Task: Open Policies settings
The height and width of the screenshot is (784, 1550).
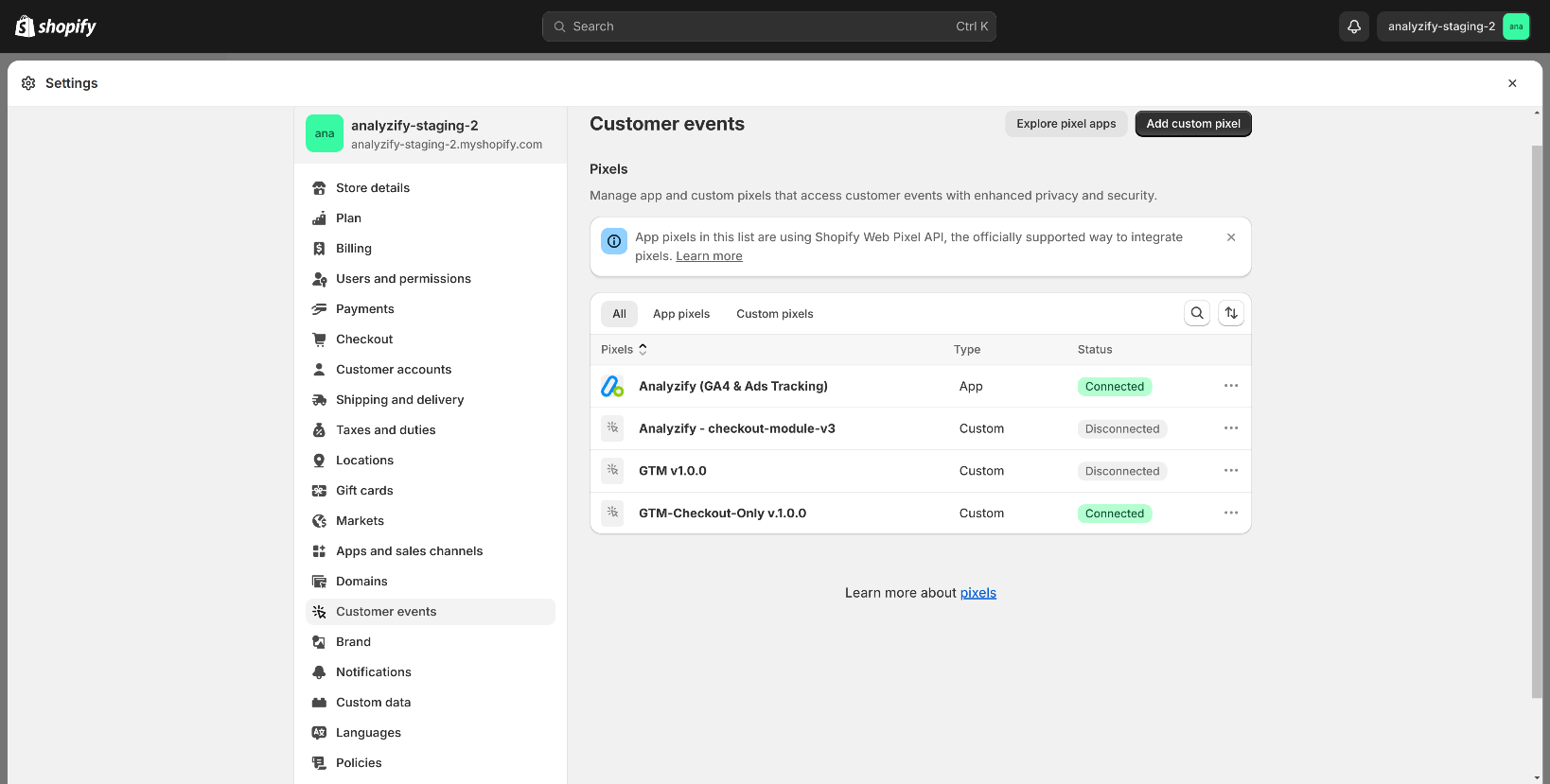Action: 431,763
